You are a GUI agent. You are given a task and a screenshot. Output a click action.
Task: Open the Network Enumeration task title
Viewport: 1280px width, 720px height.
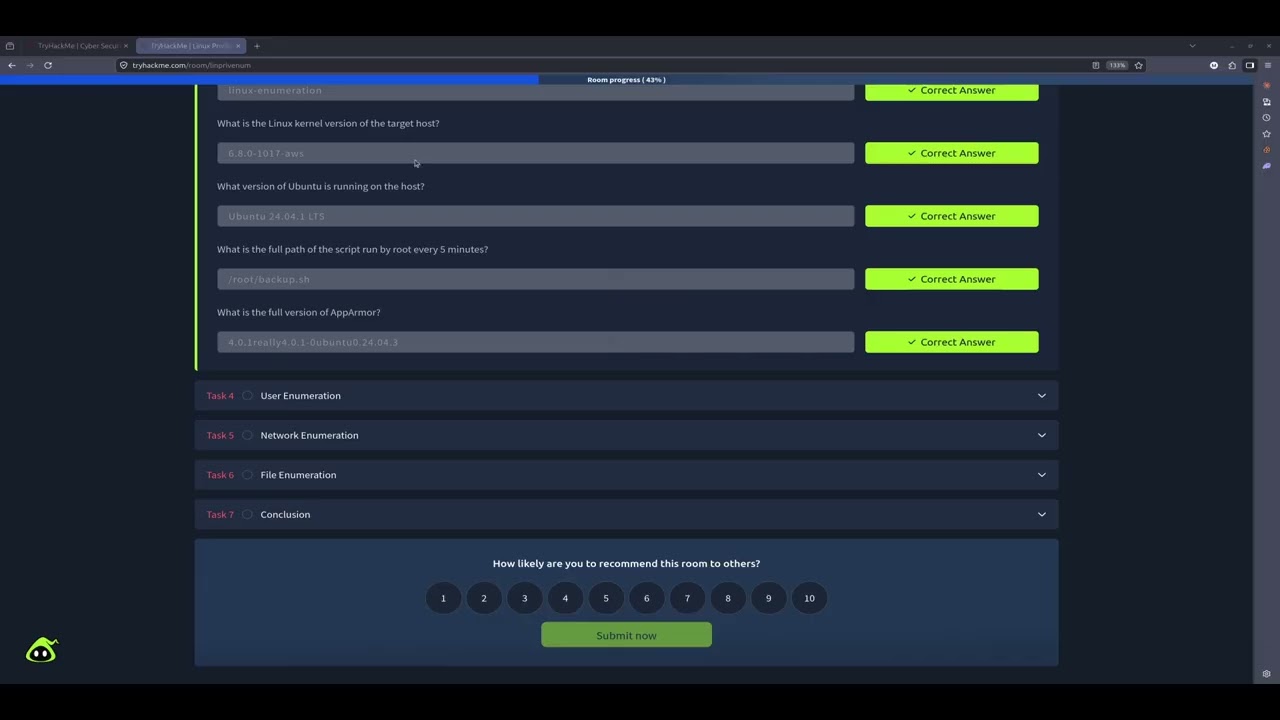point(309,435)
